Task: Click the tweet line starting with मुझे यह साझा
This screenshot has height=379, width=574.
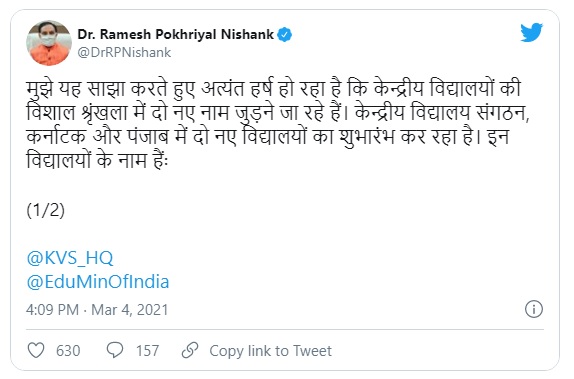Action: pos(273,90)
